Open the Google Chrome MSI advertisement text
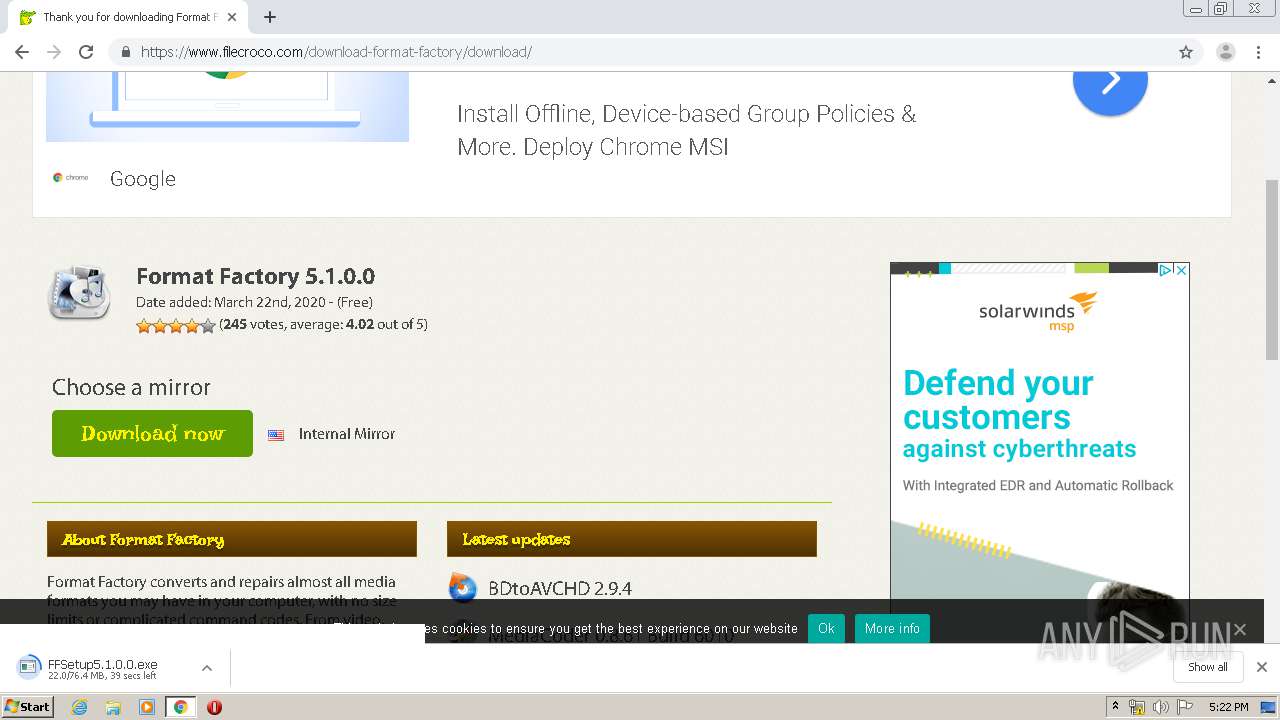This screenshot has height=720, width=1280. tap(686, 130)
